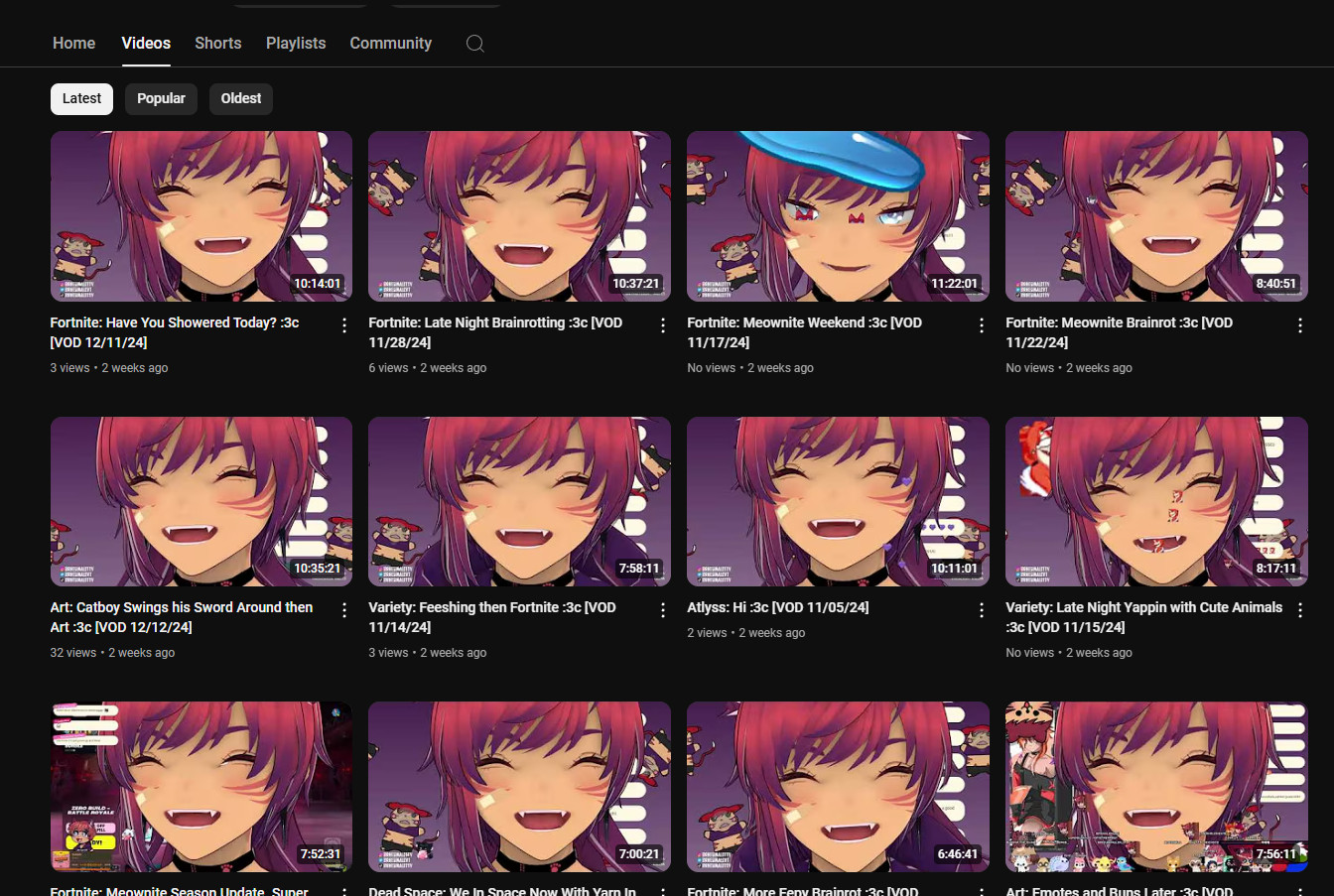Open title Fortnite: Meownite Weekend
Viewport: 1334px width, 896px height.
(805, 332)
